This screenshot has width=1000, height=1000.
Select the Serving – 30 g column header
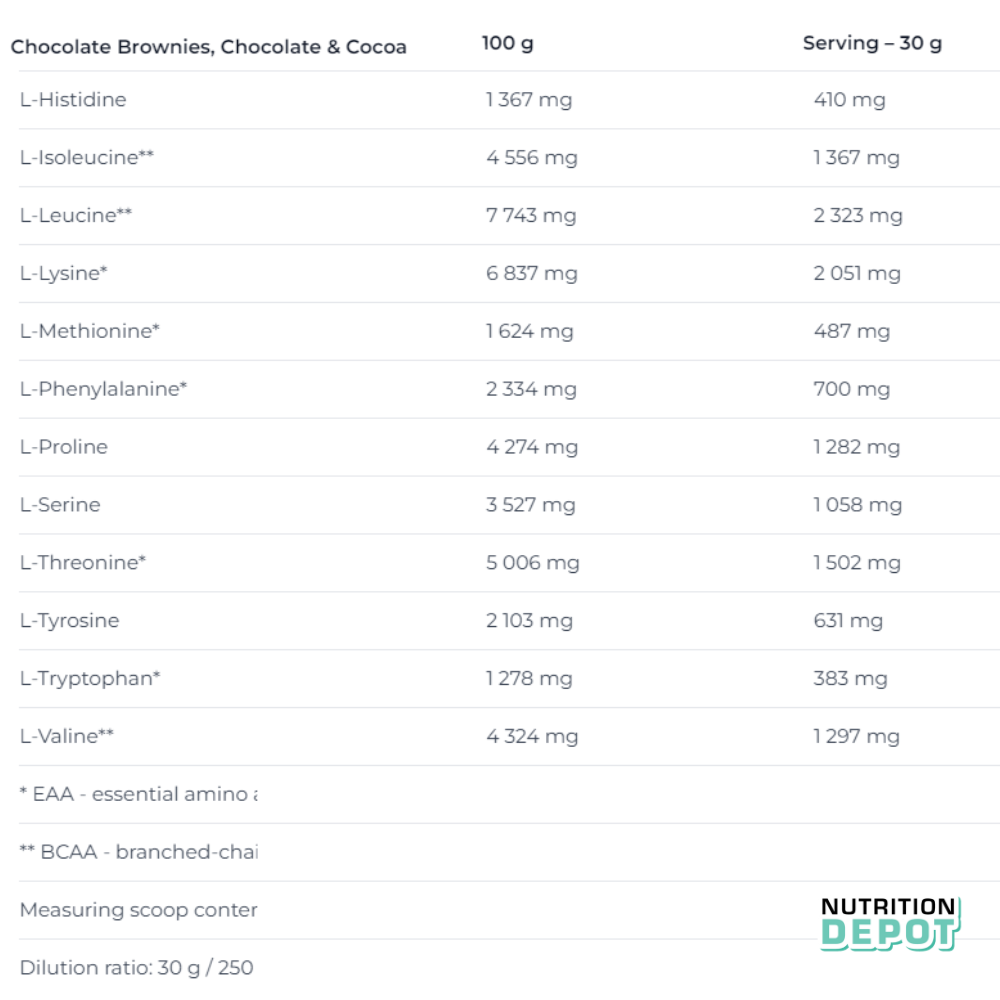(x=872, y=43)
